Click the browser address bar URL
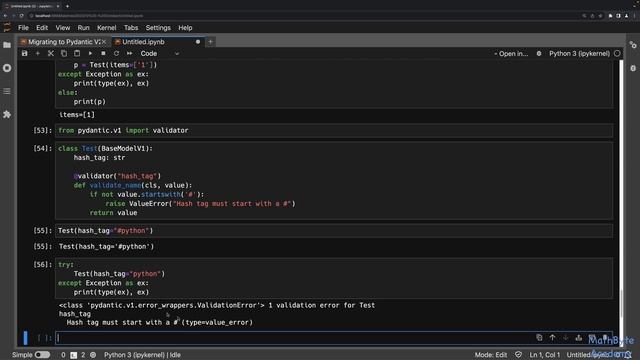 pyautogui.click(x=89, y=16)
